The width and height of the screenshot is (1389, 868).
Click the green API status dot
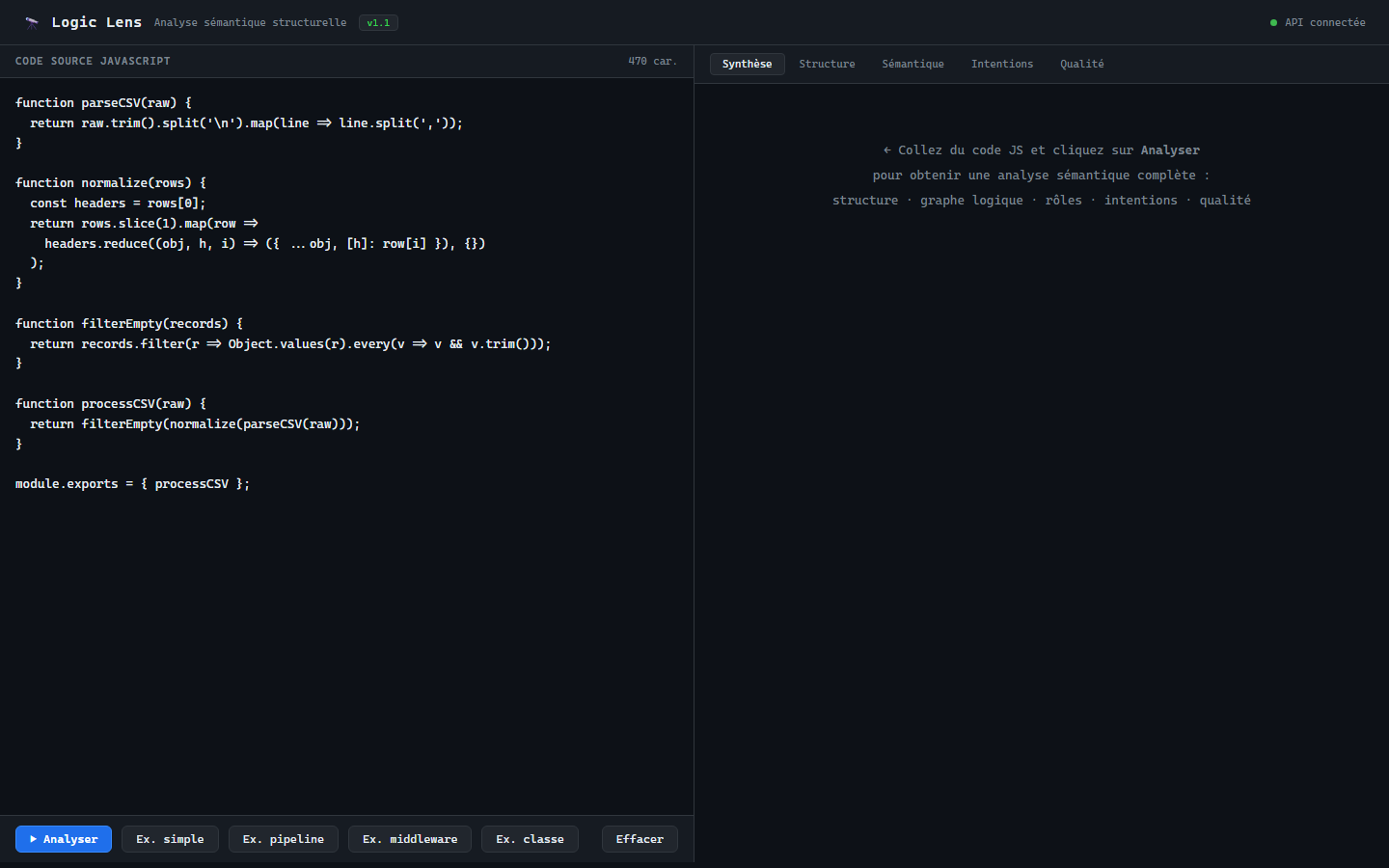[1273, 22]
